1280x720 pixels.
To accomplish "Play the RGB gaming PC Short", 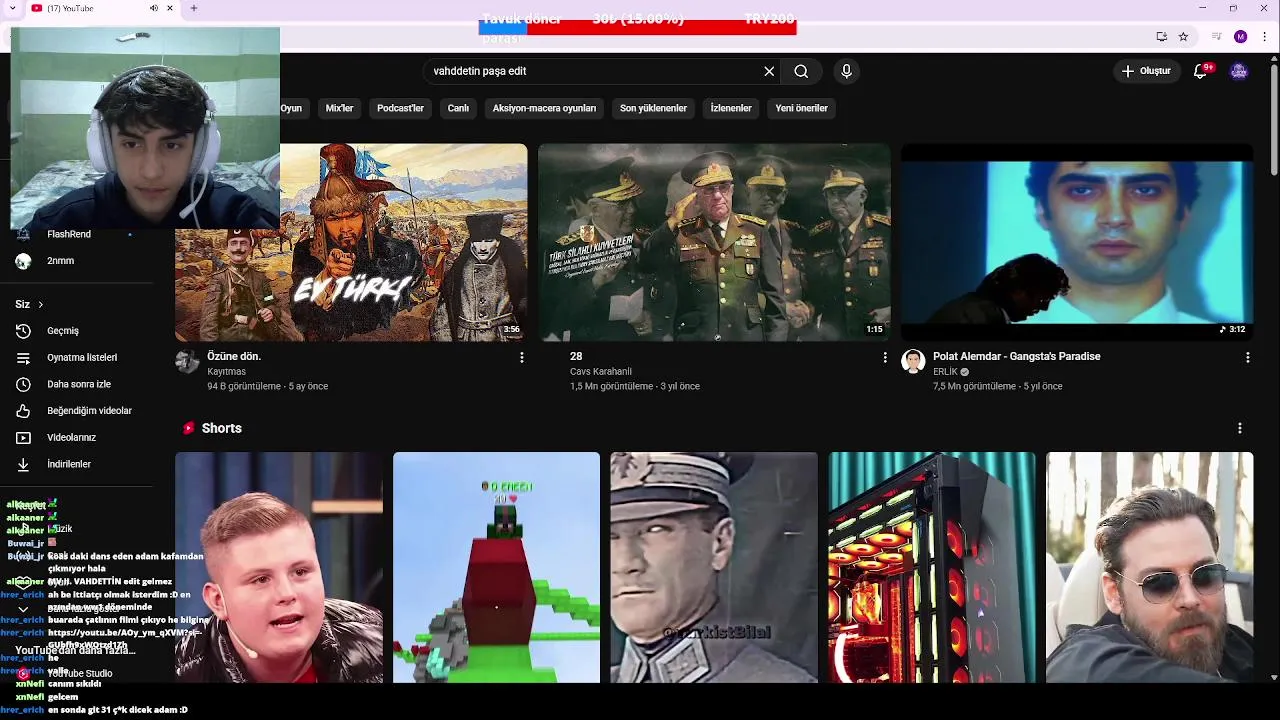I will (932, 567).
